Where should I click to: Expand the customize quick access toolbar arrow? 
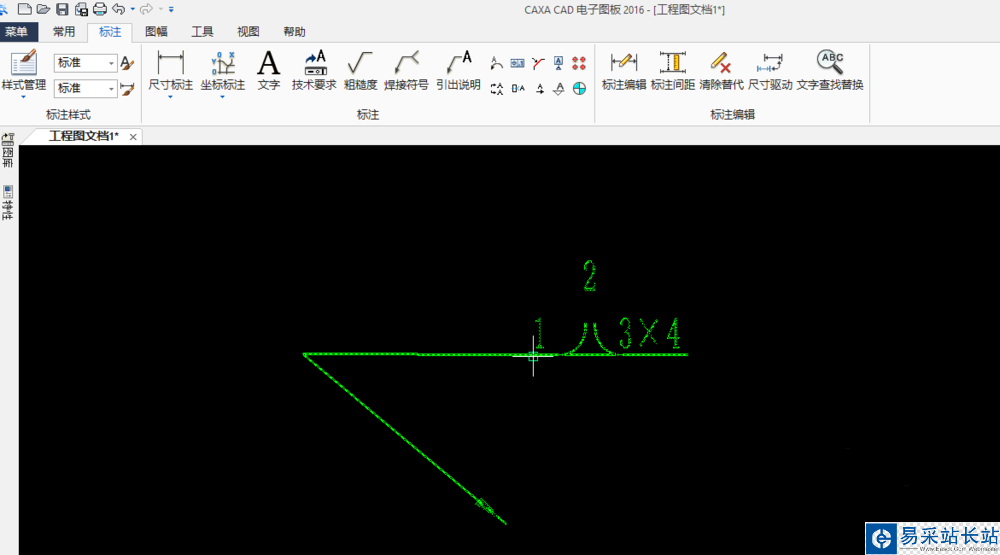click(171, 9)
